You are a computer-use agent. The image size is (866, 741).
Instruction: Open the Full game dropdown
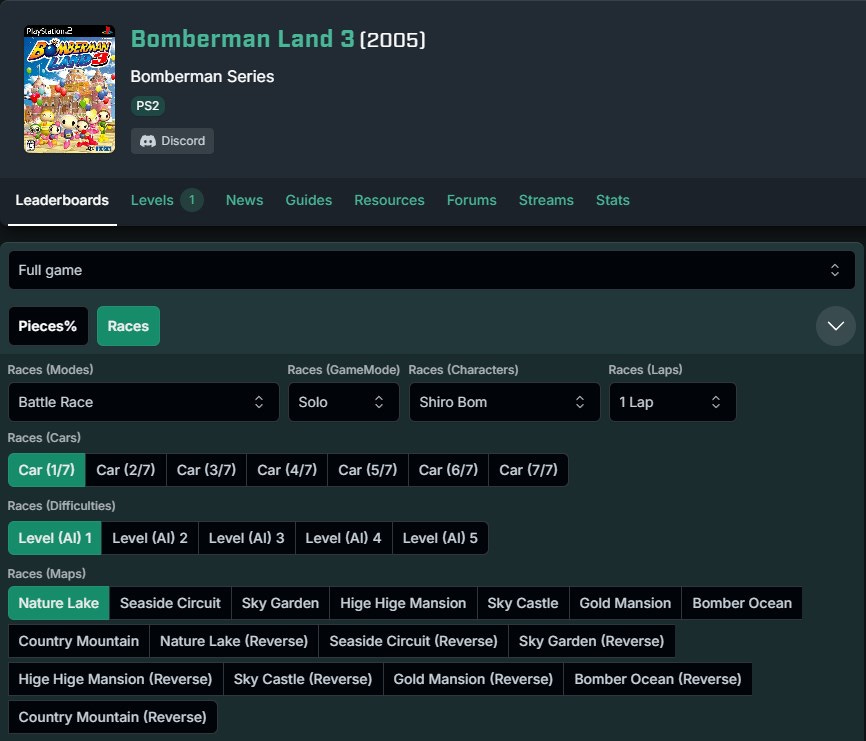tap(432, 270)
